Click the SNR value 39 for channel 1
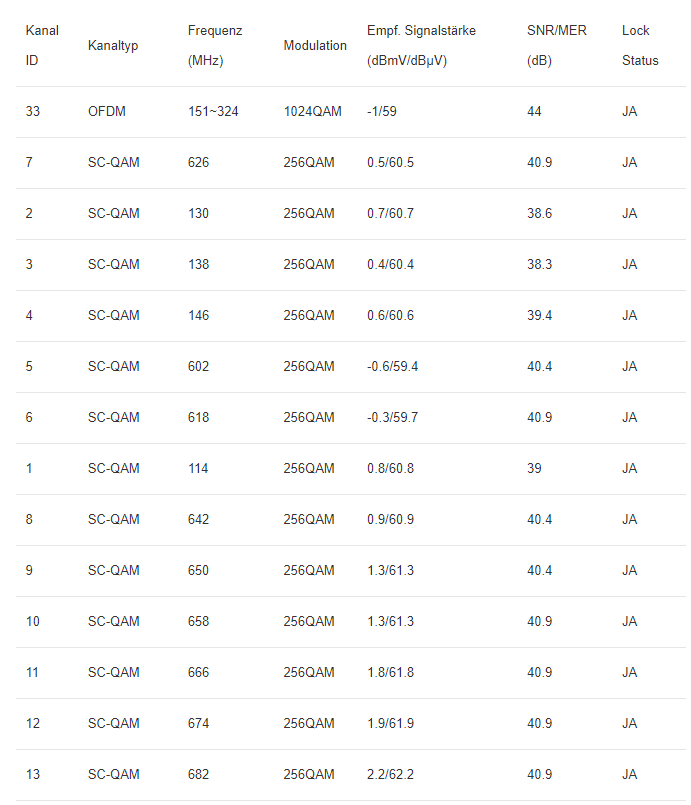 point(534,468)
